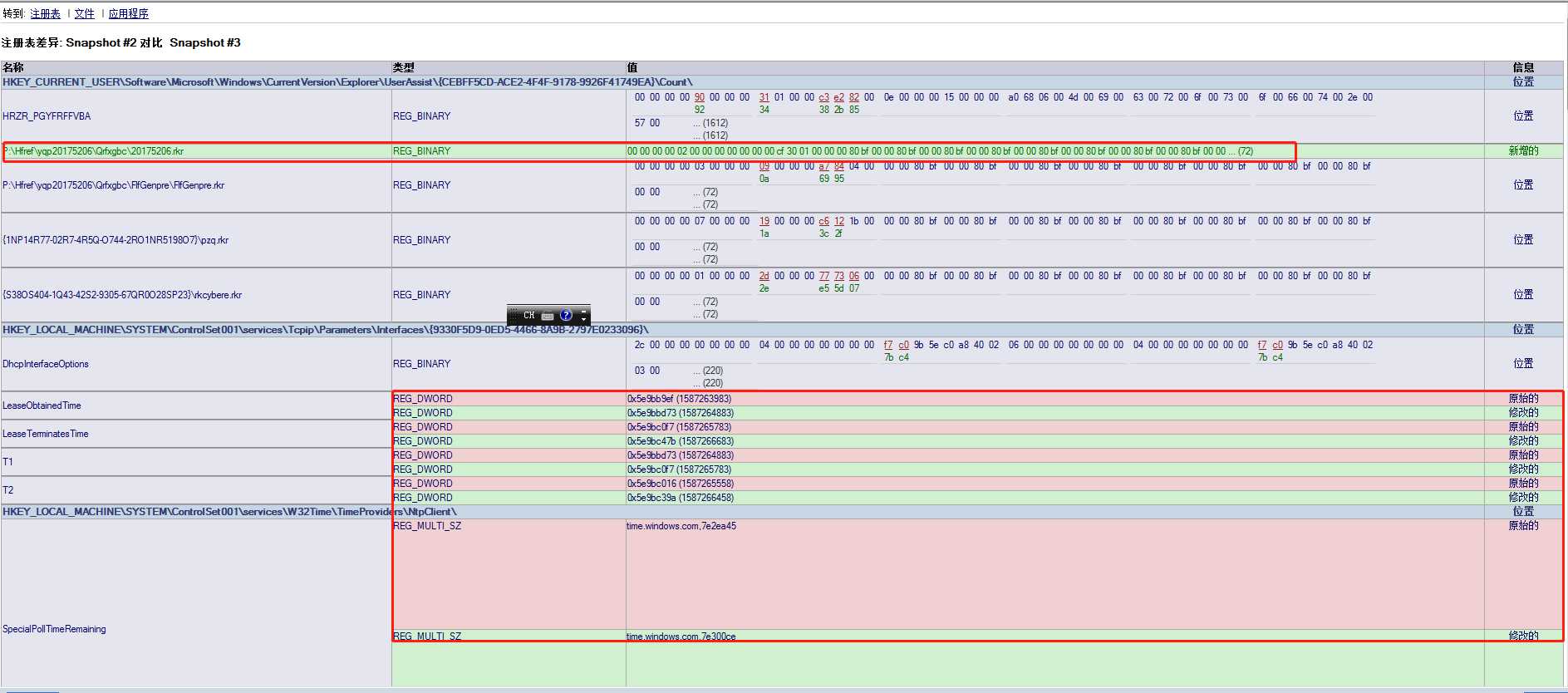Select the vkcybere.rkr value name
Screen dimensions: 1568x693
click(x=122, y=295)
